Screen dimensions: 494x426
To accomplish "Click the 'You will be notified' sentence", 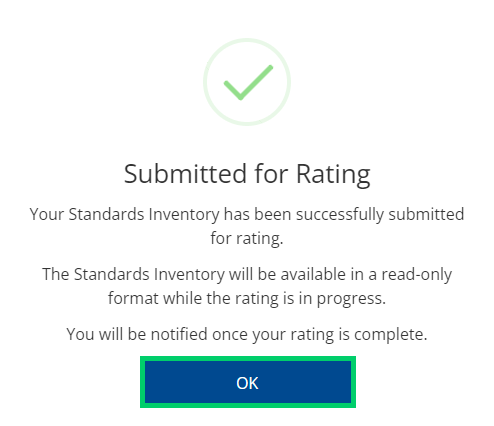I will point(247,334).
